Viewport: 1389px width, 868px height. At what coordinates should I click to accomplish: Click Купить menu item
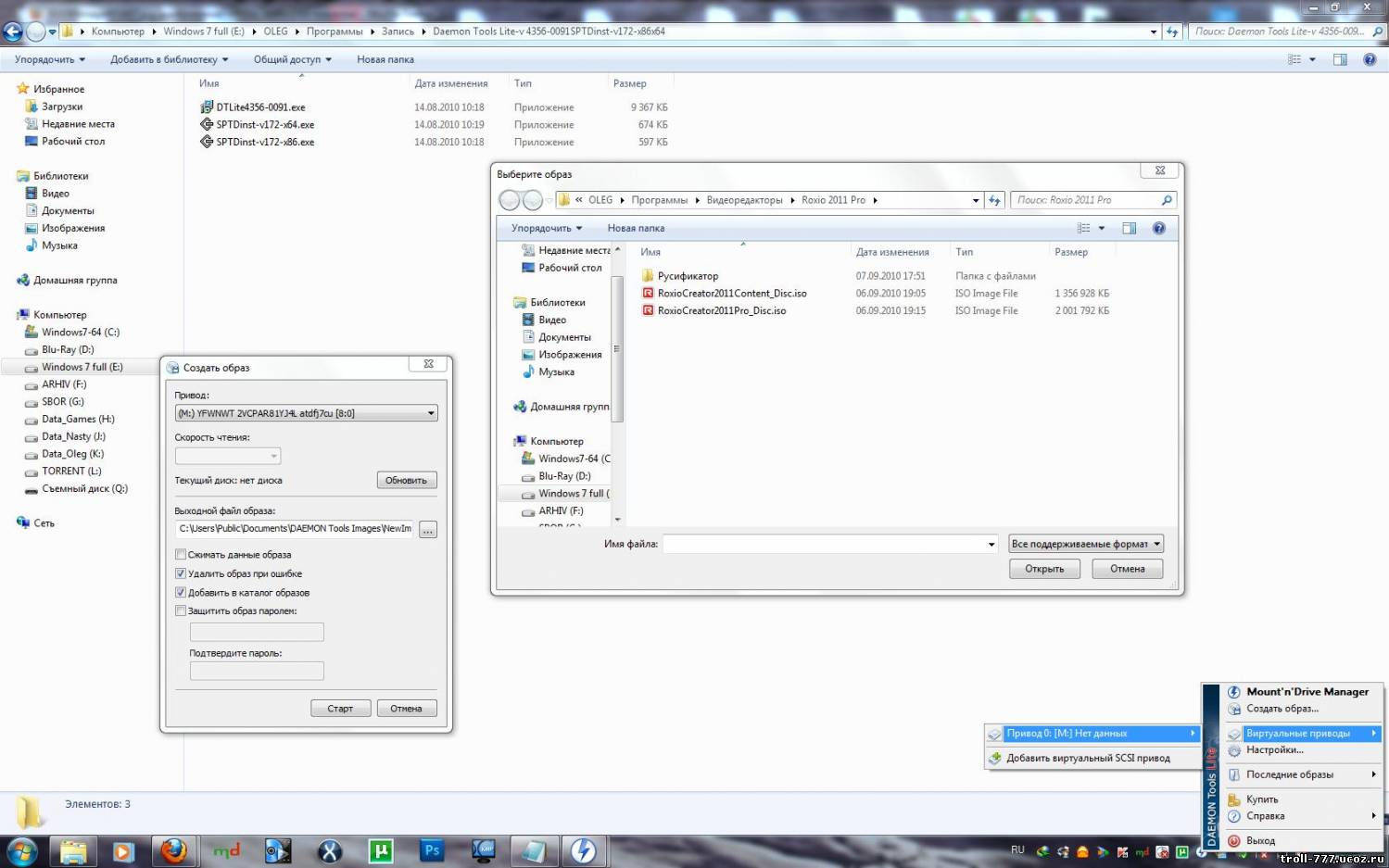click(x=1262, y=799)
